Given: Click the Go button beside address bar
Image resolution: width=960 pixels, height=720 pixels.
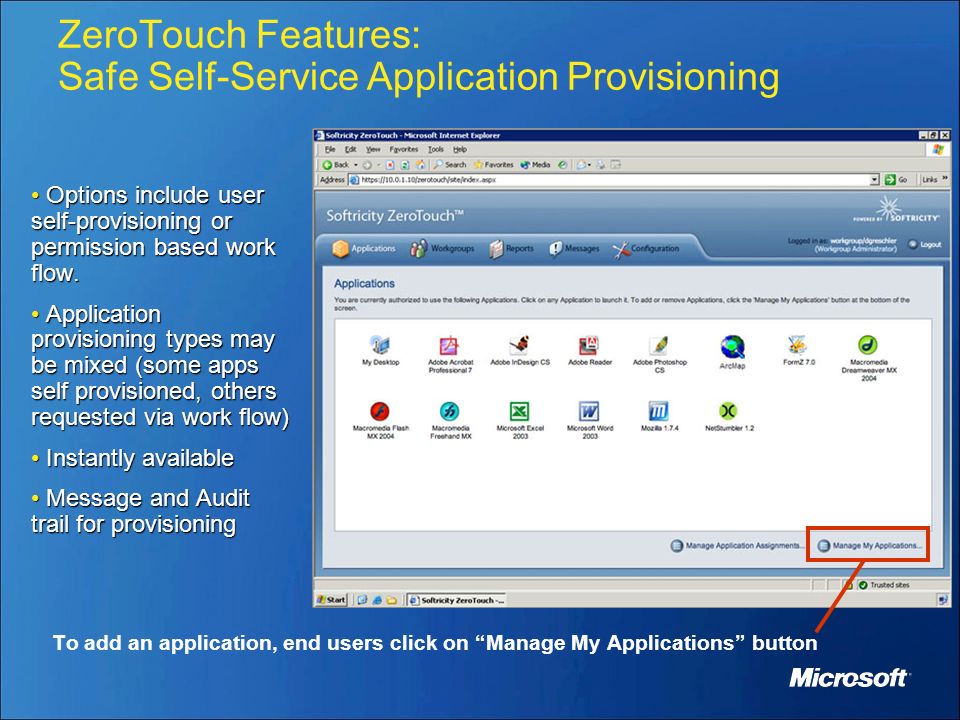Looking at the screenshot, I should 896,179.
